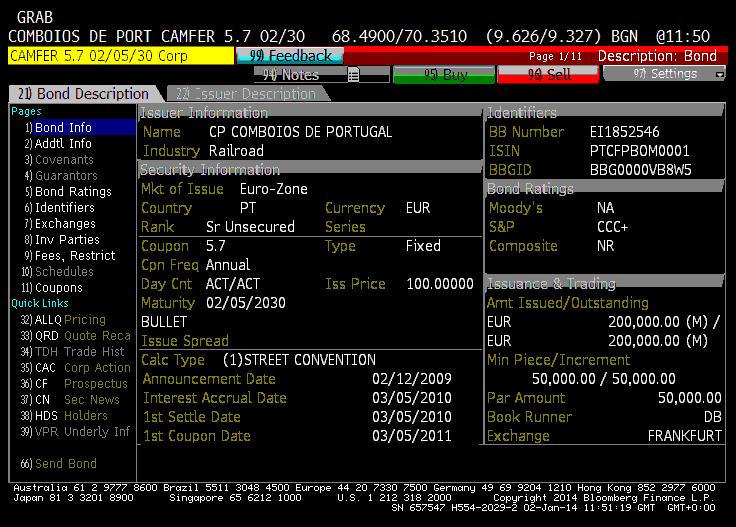
Task: Click Composite rating NR
Action: 605,246
